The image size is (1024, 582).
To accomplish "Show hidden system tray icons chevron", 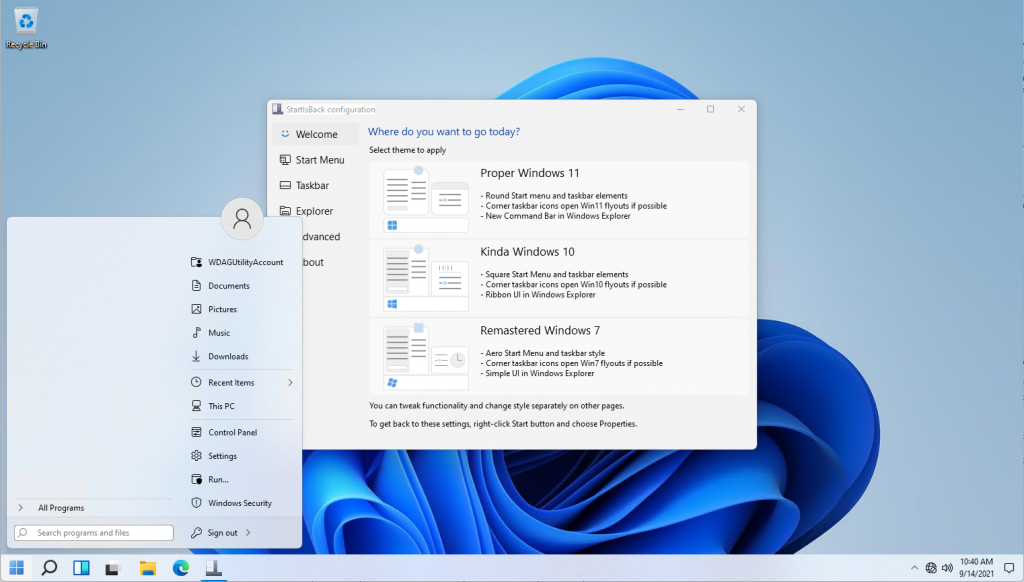I will pos(914,568).
